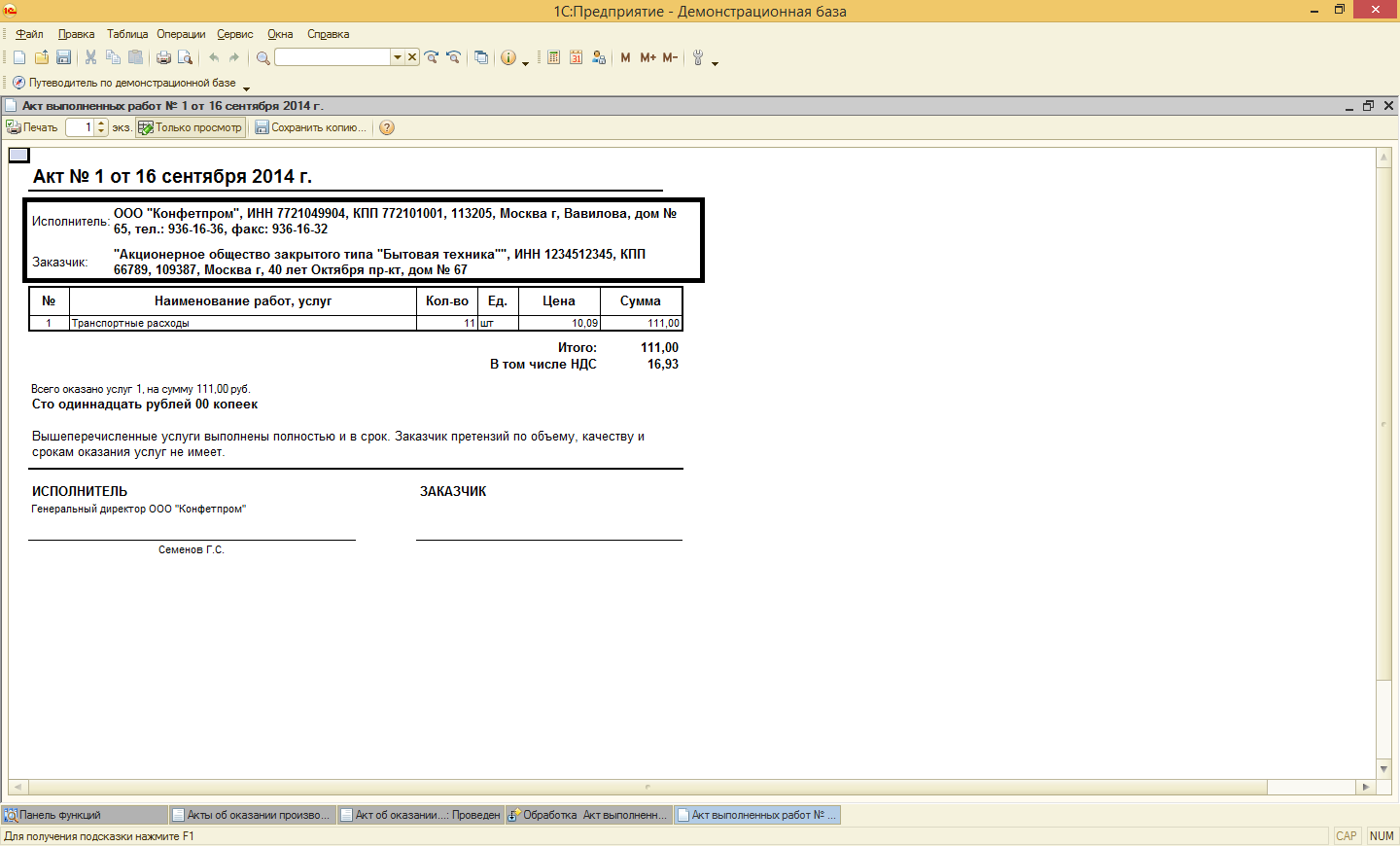Click the horizontal scrollbar left arrow

(x=17, y=787)
